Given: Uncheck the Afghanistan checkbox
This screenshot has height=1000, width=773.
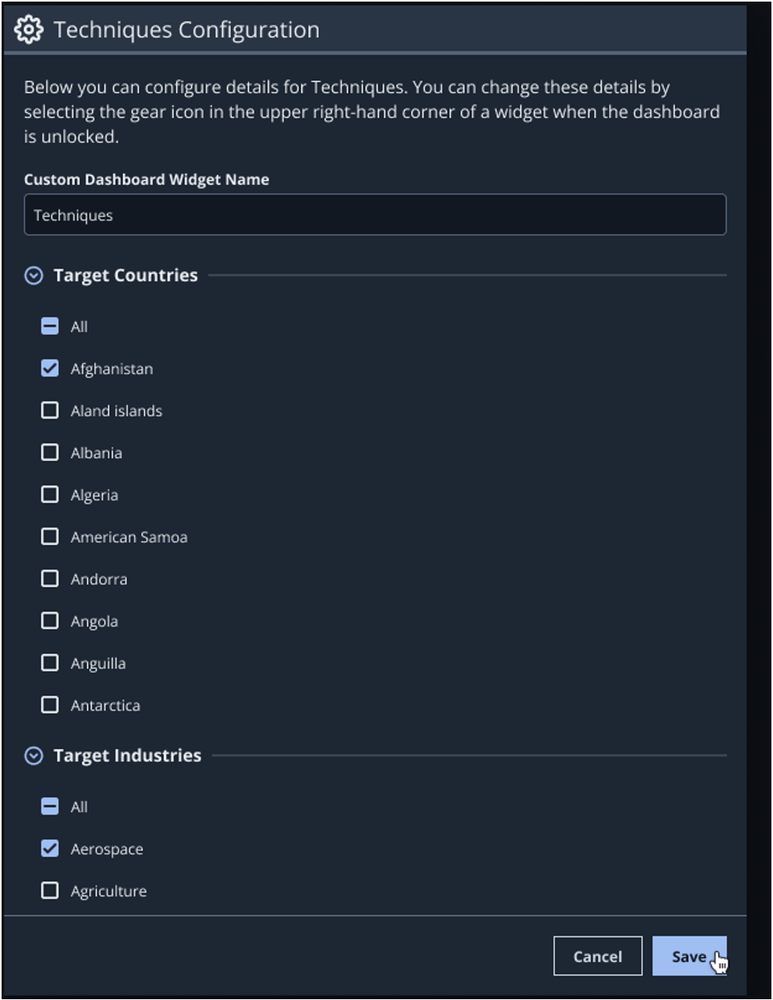Looking at the screenshot, I should coord(50,368).
